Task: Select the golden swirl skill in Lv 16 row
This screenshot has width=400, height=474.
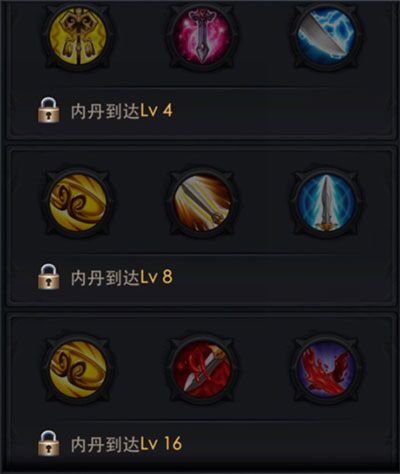Action: click(x=77, y=369)
